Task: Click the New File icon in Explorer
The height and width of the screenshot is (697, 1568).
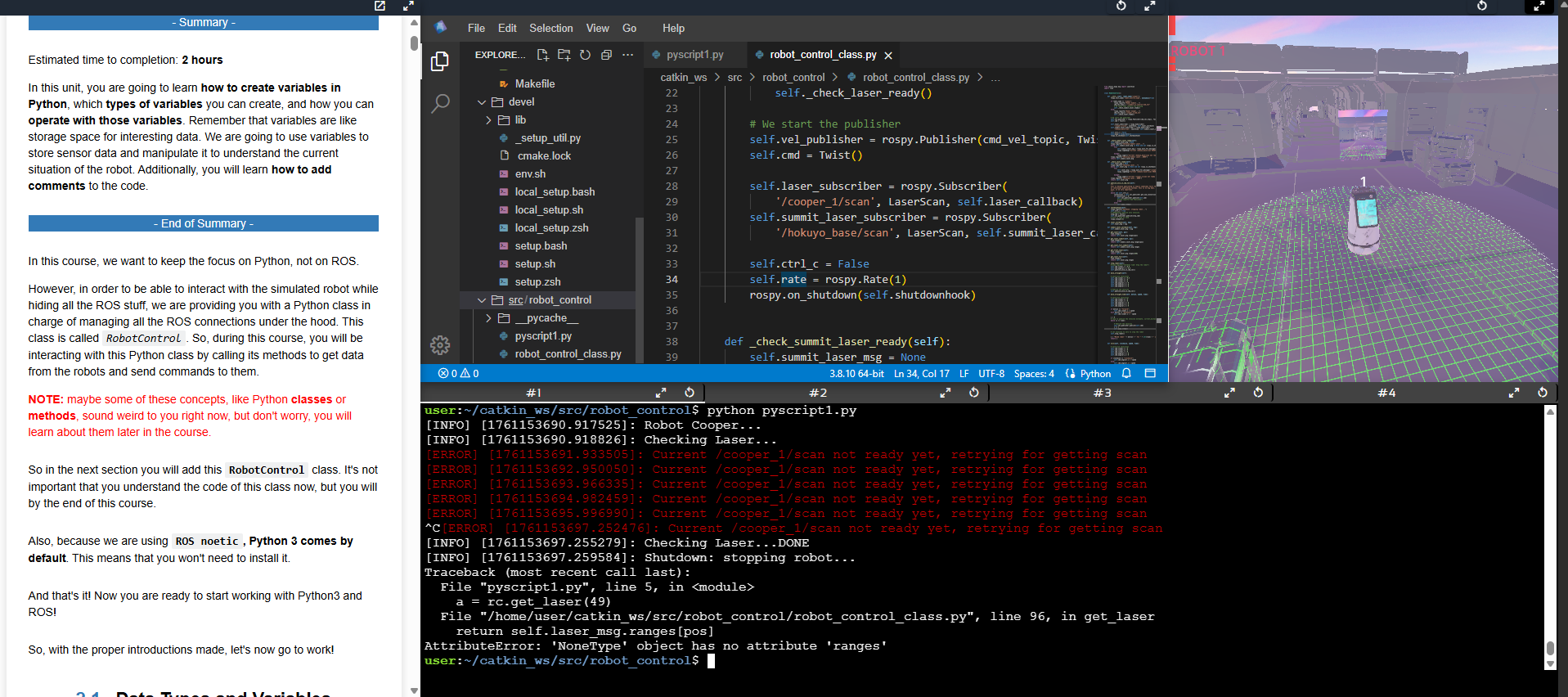Action: pyautogui.click(x=542, y=55)
